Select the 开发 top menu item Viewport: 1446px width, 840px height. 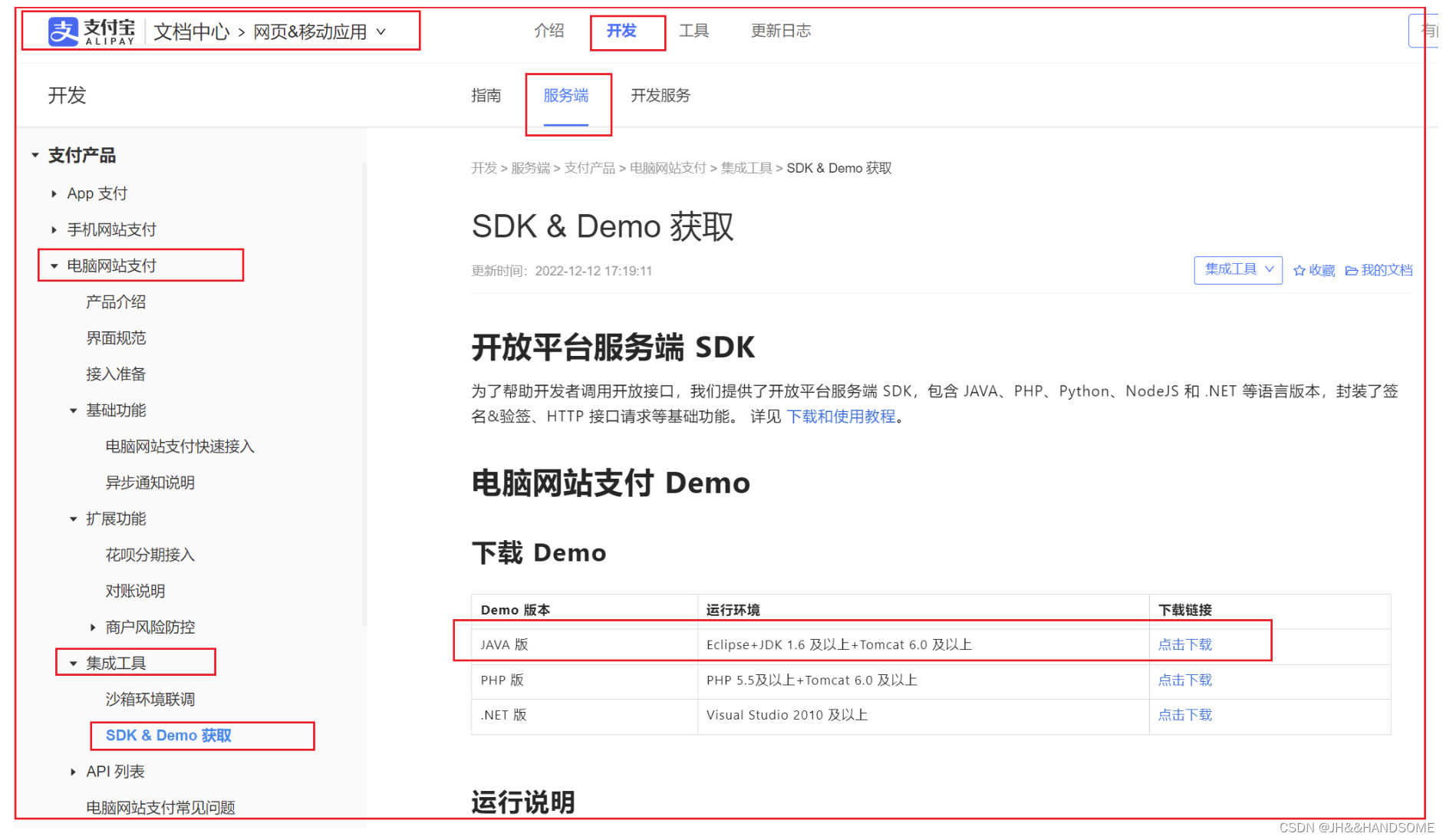coord(621,31)
